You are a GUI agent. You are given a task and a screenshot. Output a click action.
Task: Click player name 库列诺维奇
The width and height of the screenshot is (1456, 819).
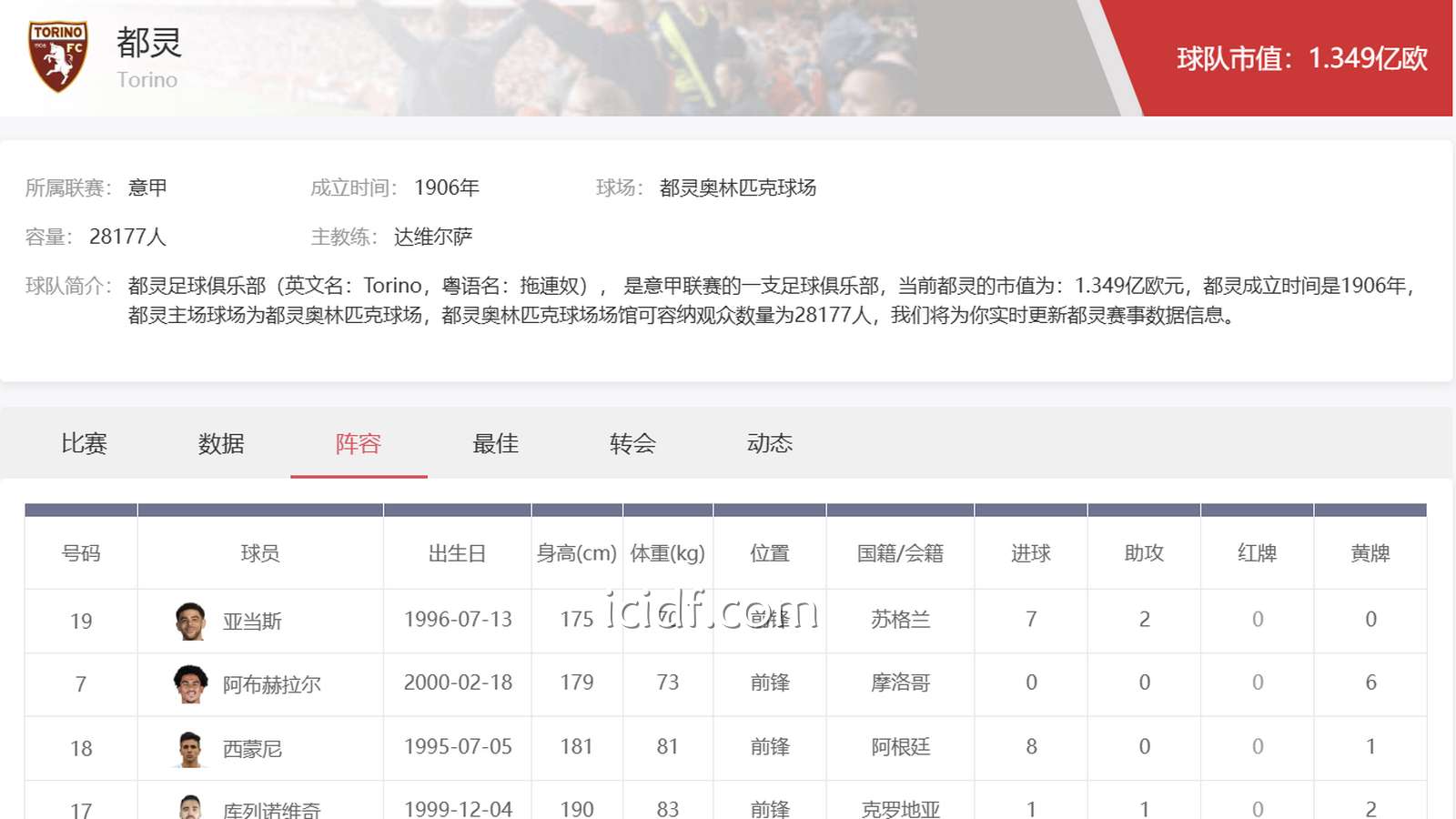272,809
